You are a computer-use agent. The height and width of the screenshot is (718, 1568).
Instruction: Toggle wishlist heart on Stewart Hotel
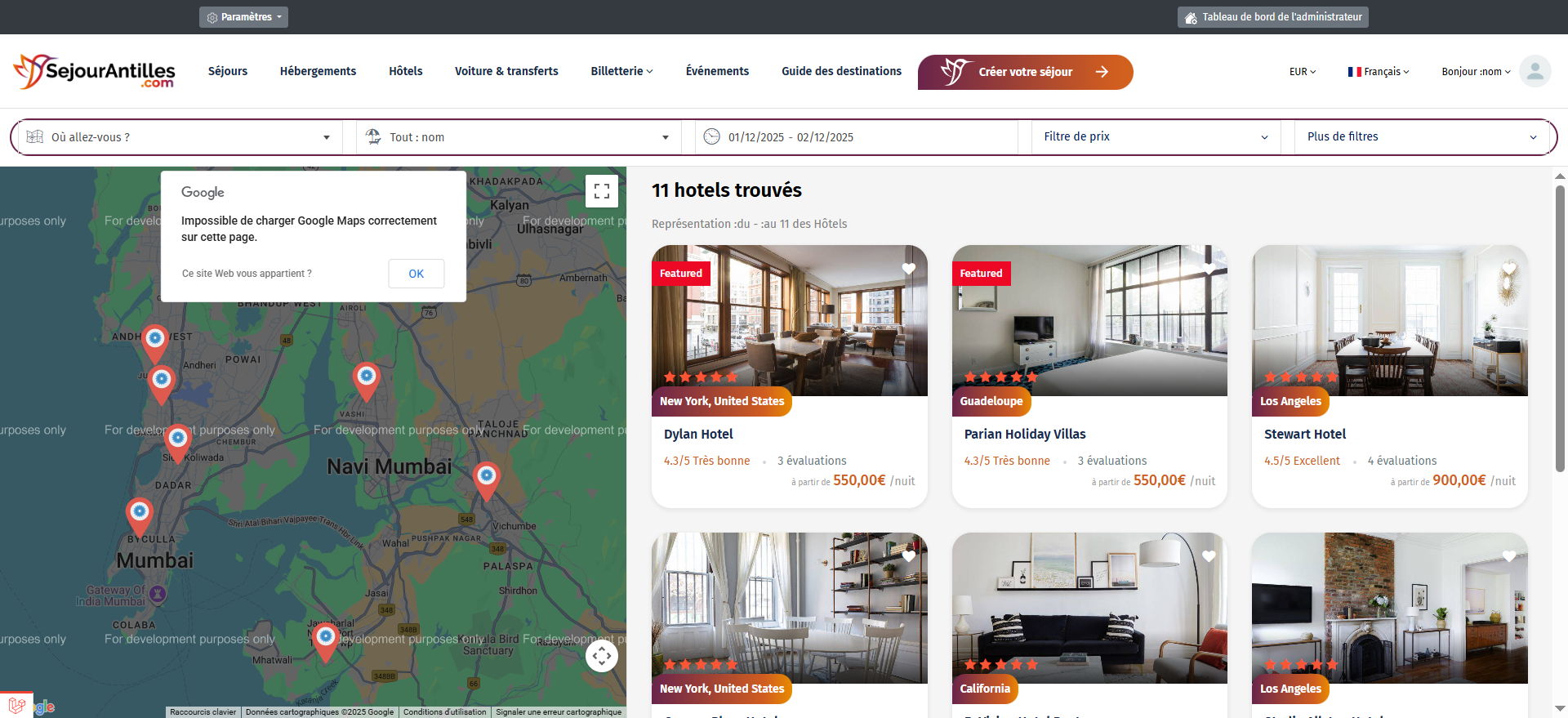click(1509, 269)
